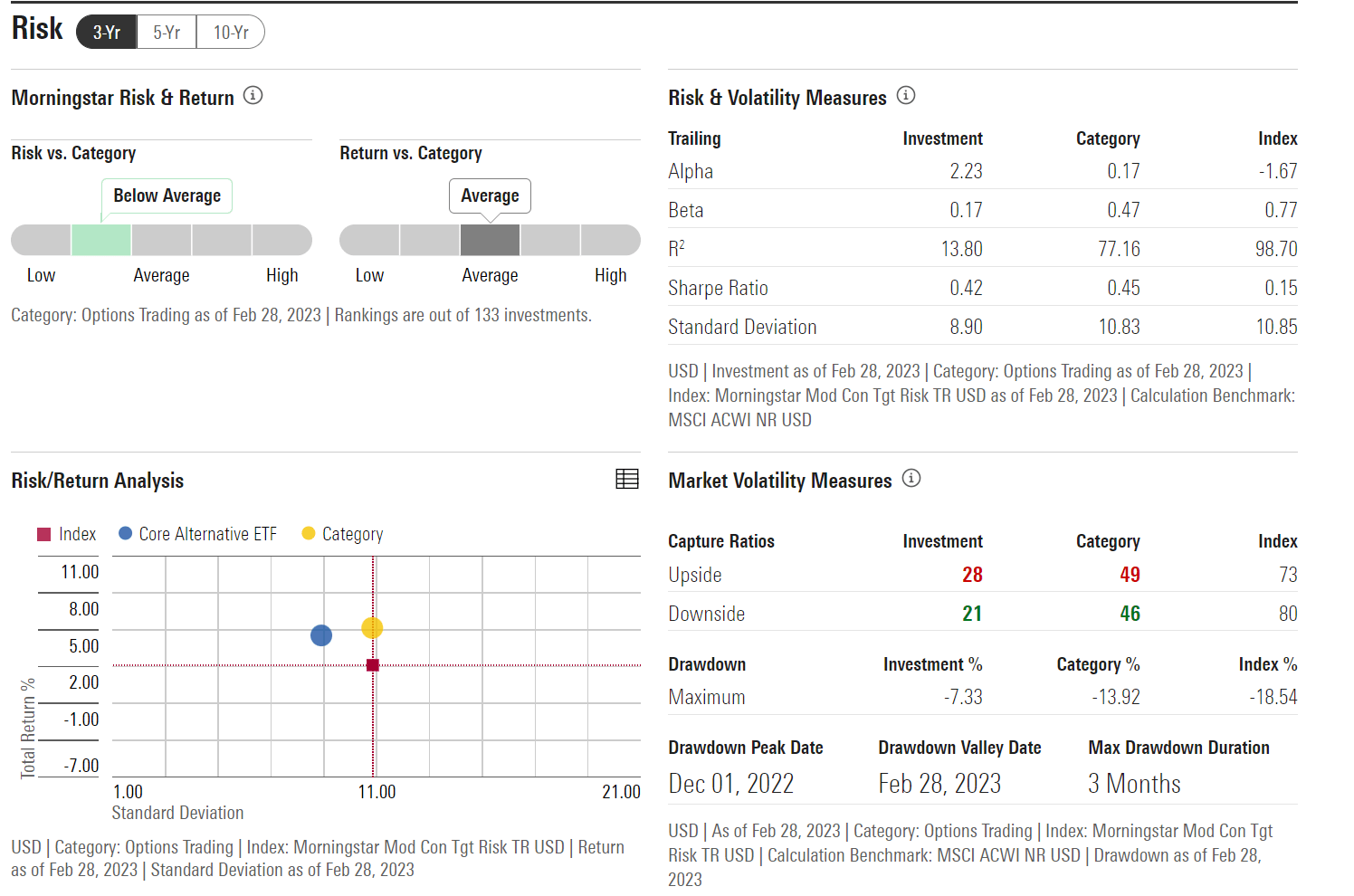Viewport: 1354px width, 896px height.
Task: Click the blue Core Alternative ETF legend marker
Action: click(x=125, y=533)
